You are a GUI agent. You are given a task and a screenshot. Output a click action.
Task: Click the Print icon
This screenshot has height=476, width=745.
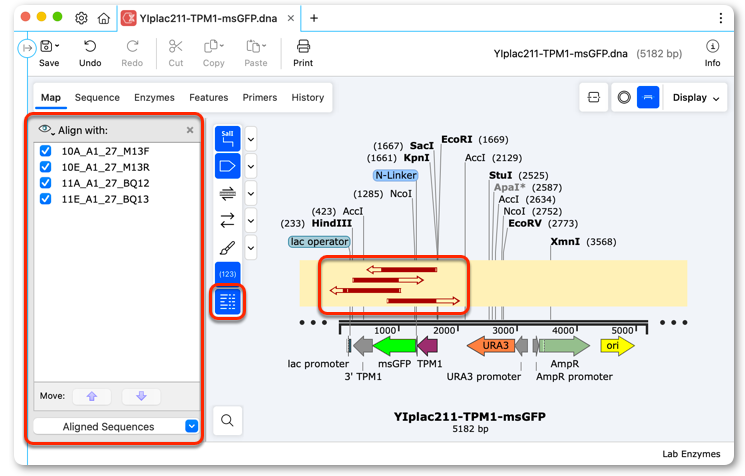(303, 47)
